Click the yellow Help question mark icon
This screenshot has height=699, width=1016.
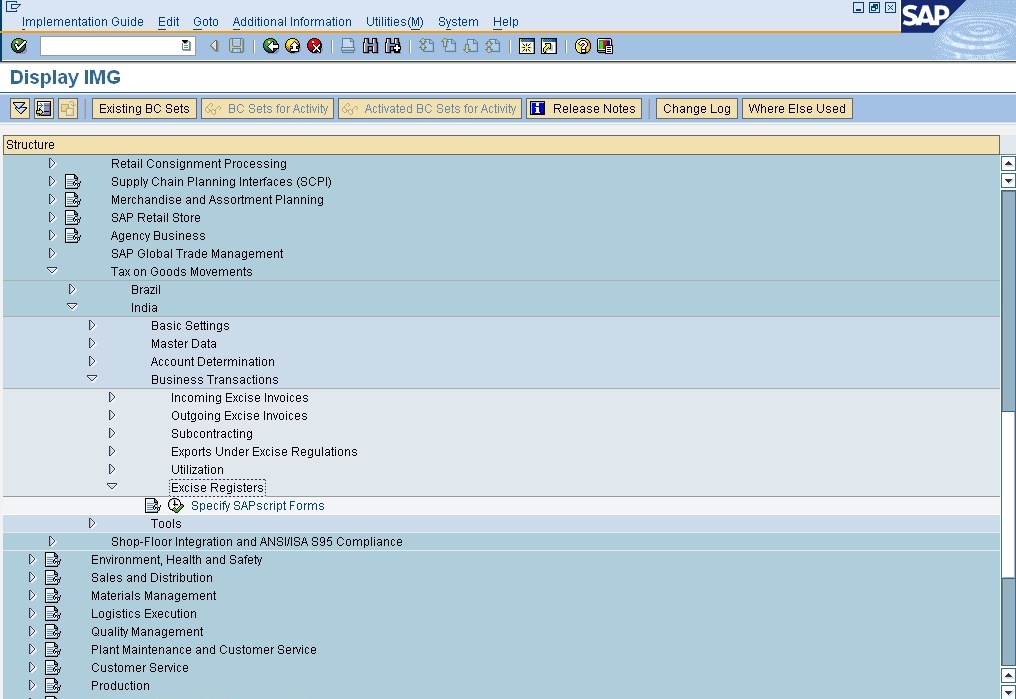pyautogui.click(x=583, y=46)
